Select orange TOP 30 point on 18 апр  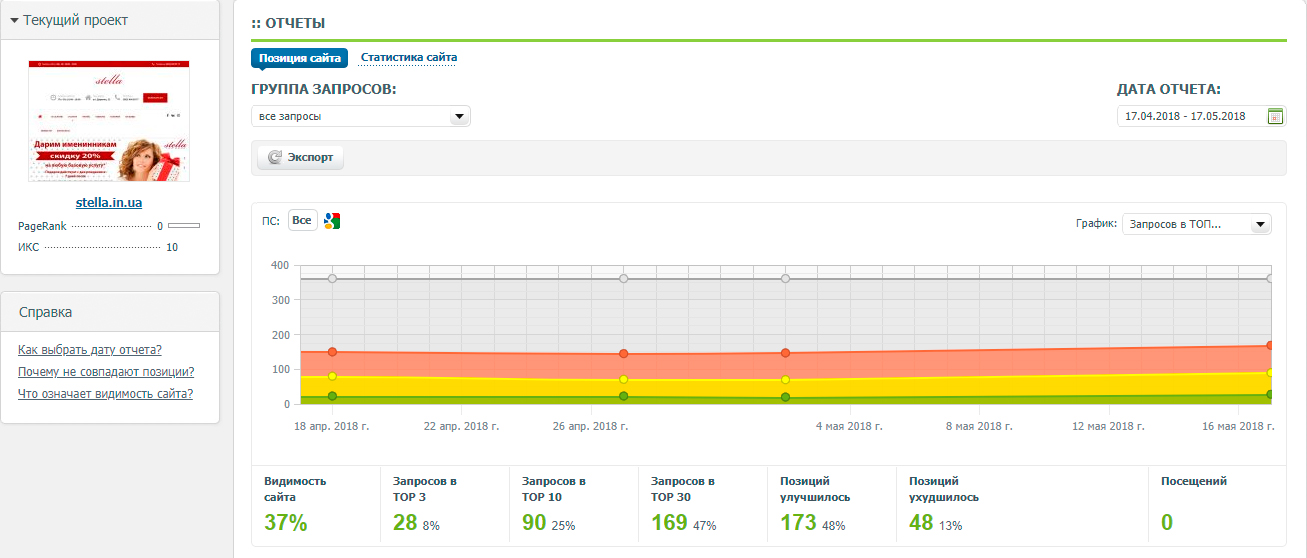point(332,352)
